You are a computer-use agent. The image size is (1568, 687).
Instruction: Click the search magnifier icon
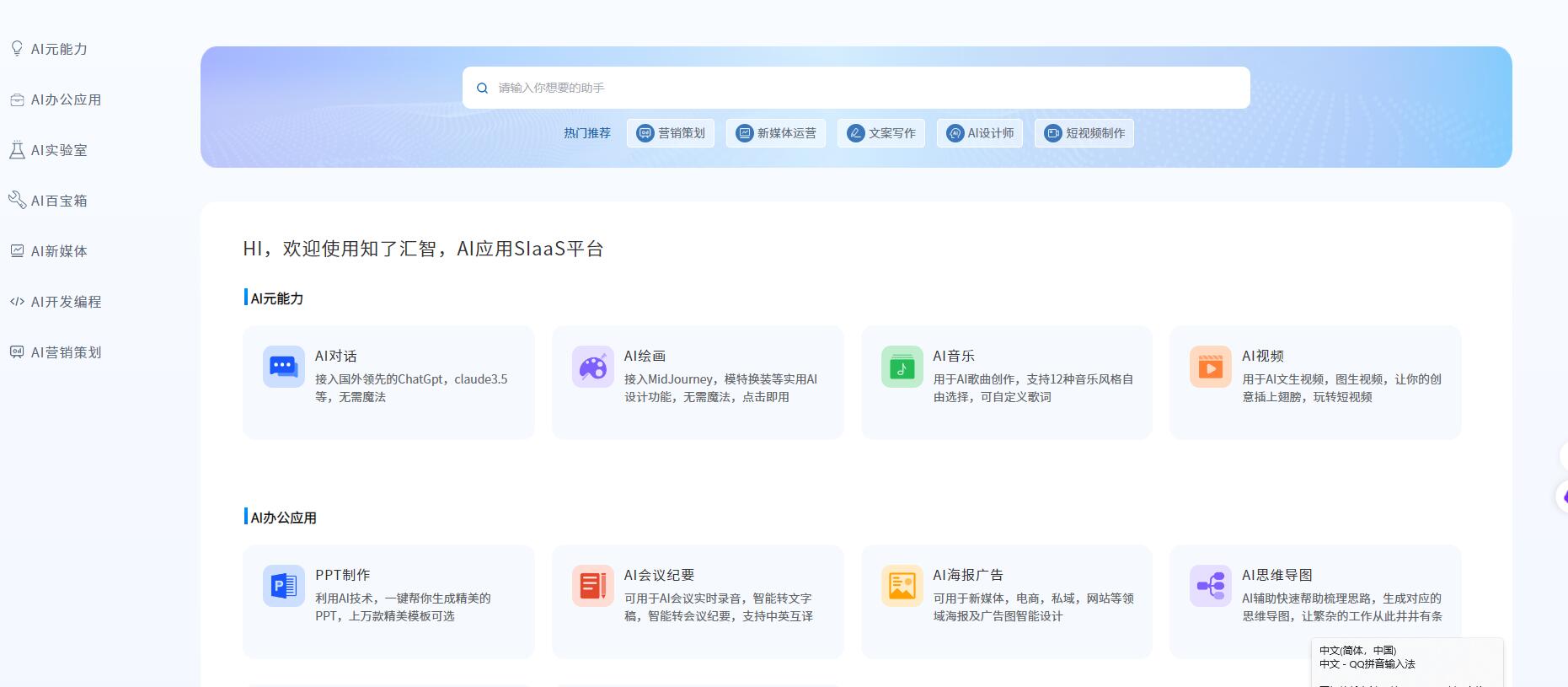[x=483, y=88]
